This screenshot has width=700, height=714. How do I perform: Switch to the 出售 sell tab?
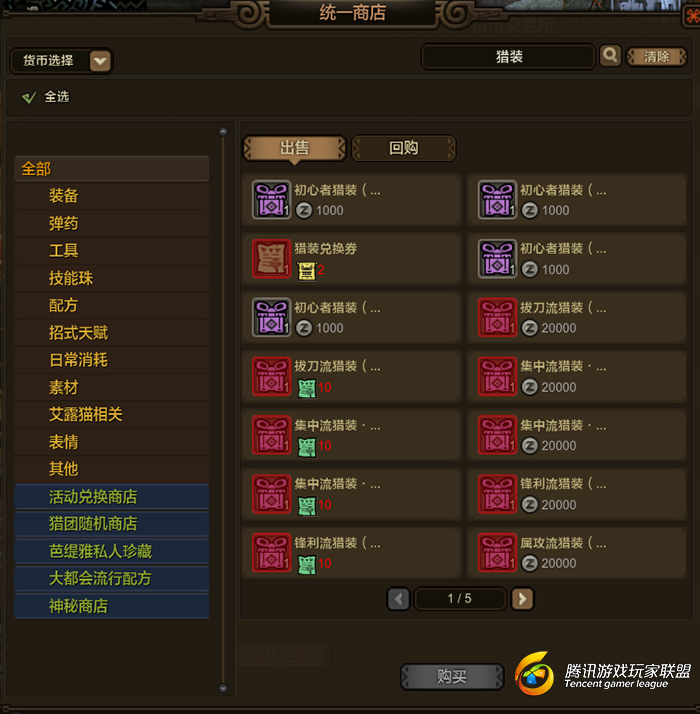tap(295, 148)
